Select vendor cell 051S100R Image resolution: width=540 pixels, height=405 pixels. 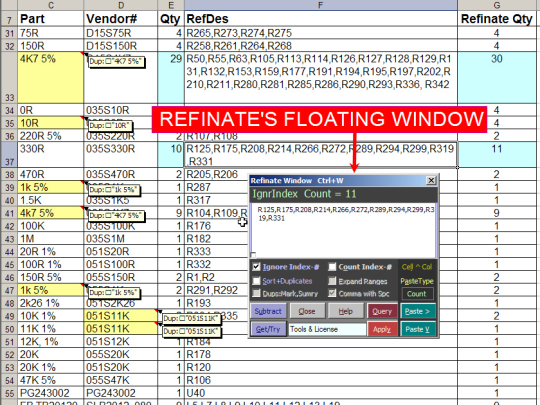pyautogui.click(x=121, y=264)
